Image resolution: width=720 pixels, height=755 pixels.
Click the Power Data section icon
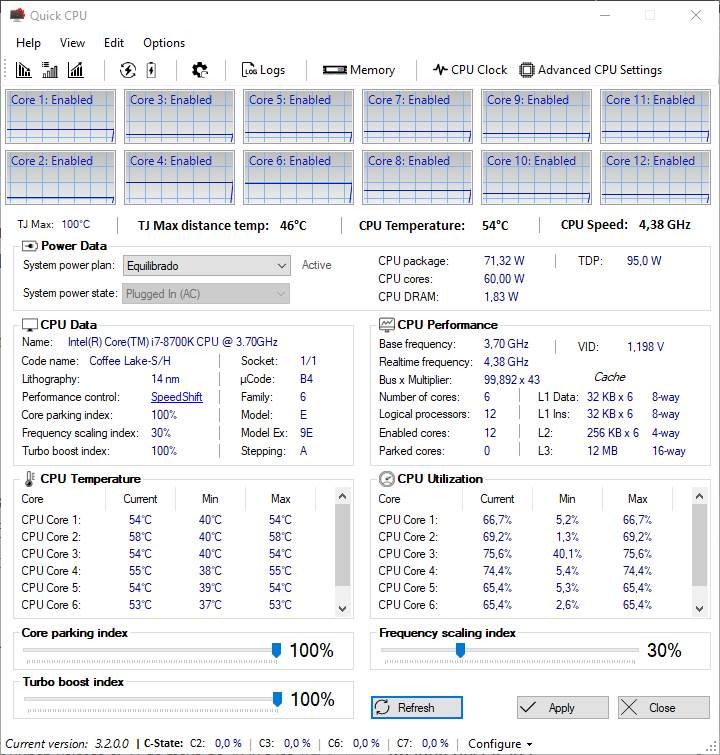click(30, 246)
